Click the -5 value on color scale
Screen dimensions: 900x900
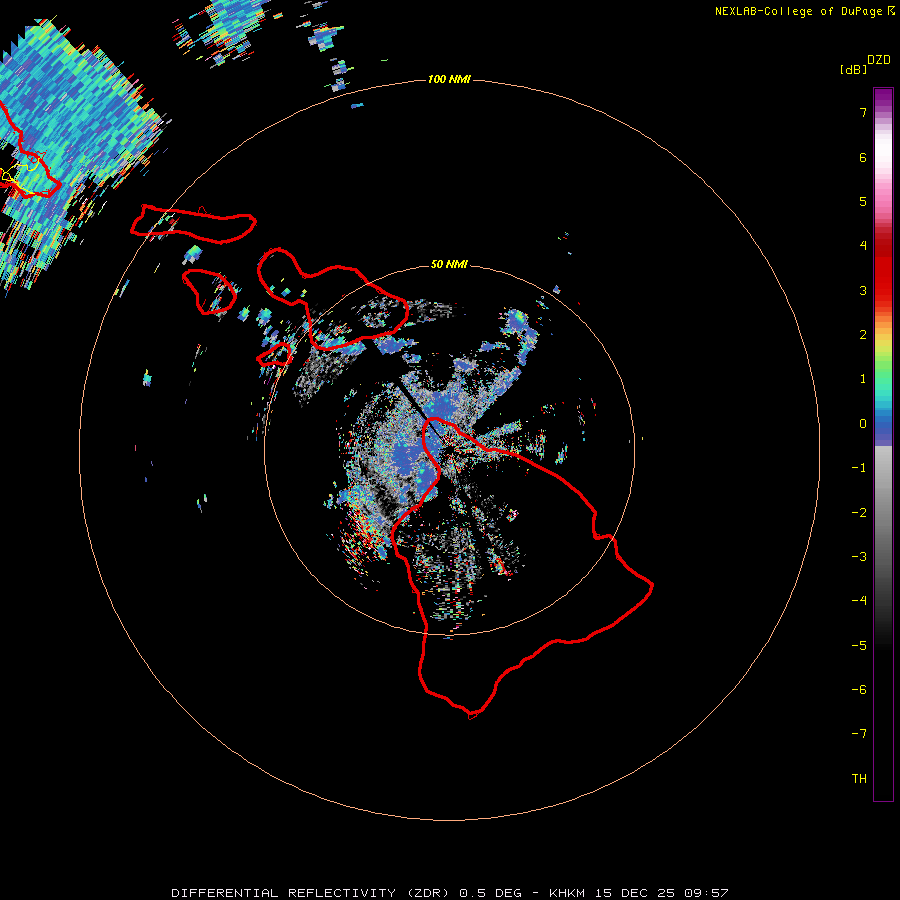859,645
